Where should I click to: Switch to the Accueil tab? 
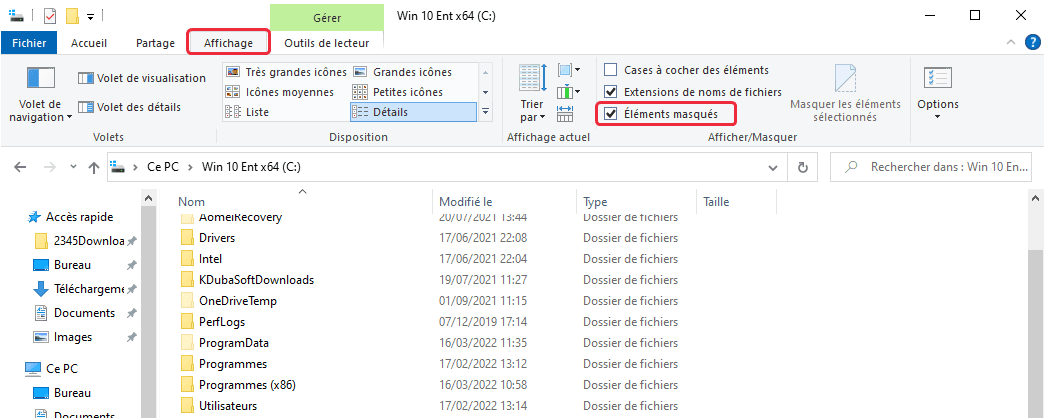[89, 43]
